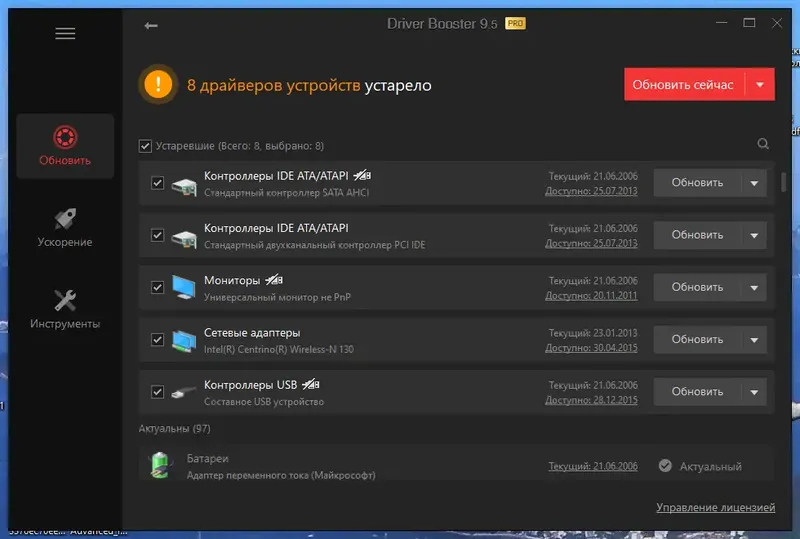Click Универсальный монитор не PnP text
The height and width of the screenshot is (539, 800).
[x=277, y=297]
